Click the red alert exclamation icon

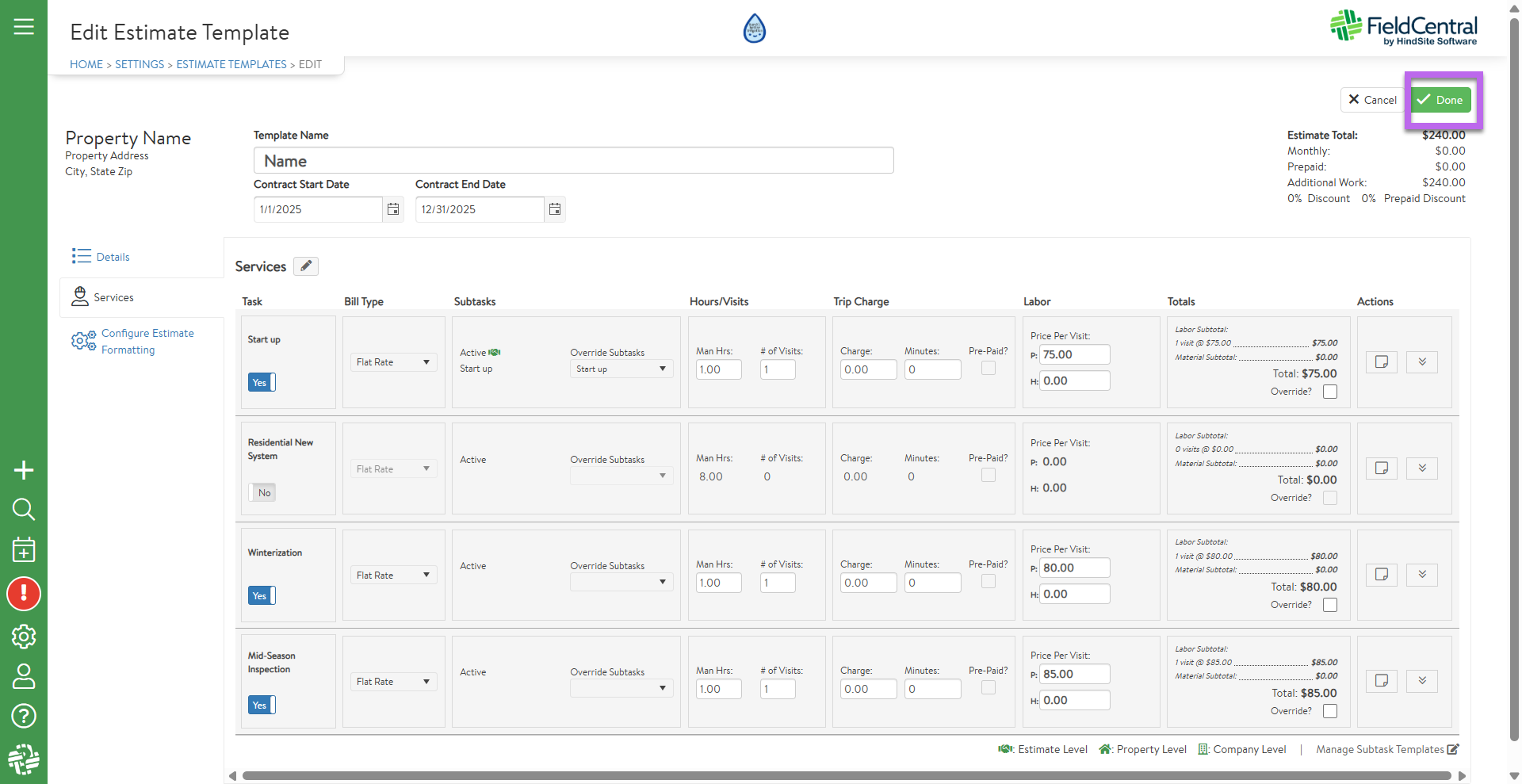click(24, 594)
